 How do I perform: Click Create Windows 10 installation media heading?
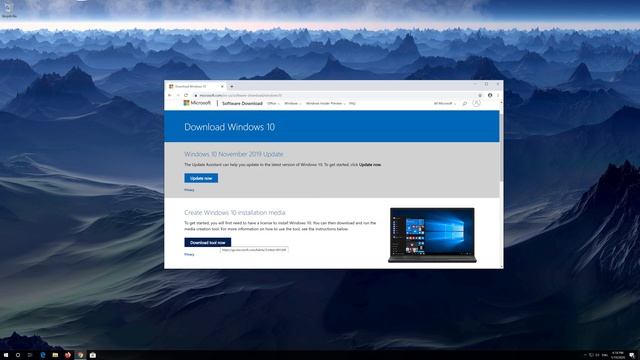coord(235,213)
